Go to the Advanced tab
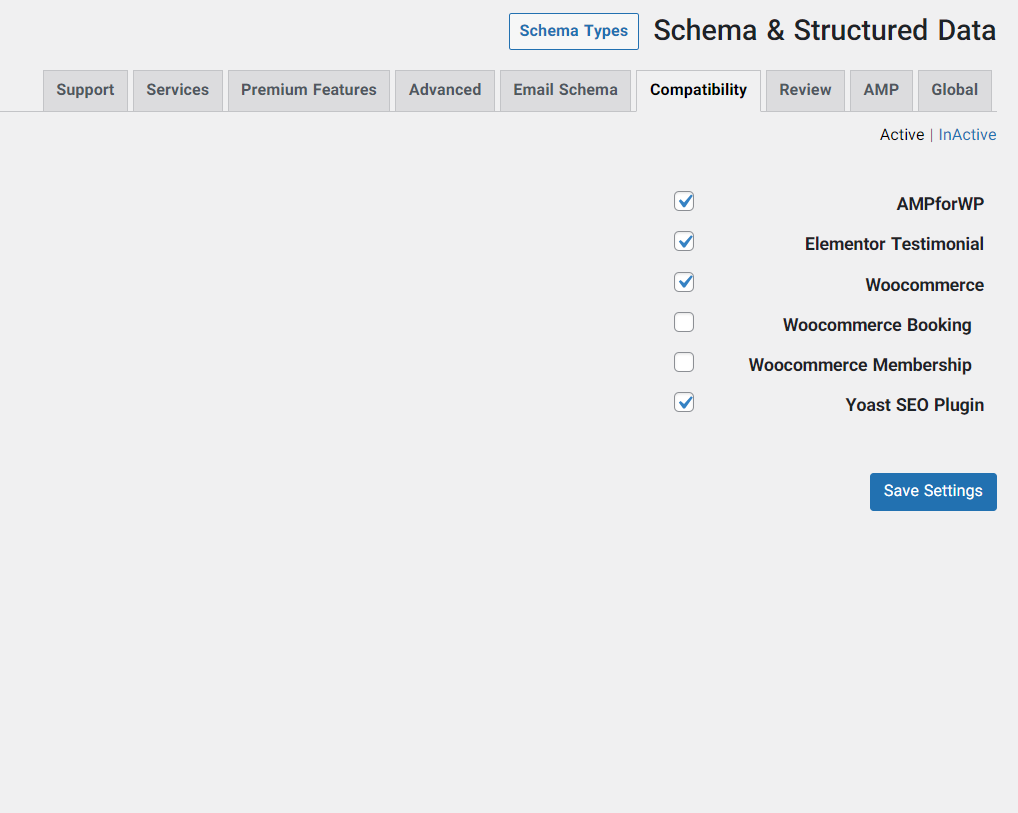Screen dimensions: 1018x813 coord(444,90)
